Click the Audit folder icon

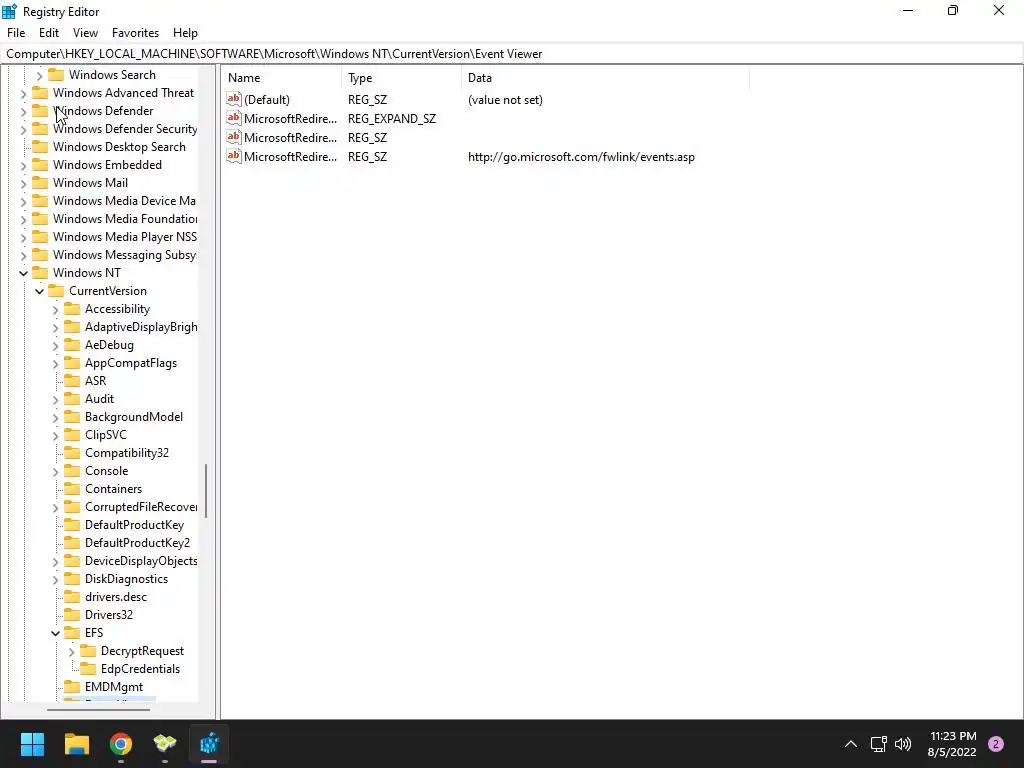[x=72, y=399]
